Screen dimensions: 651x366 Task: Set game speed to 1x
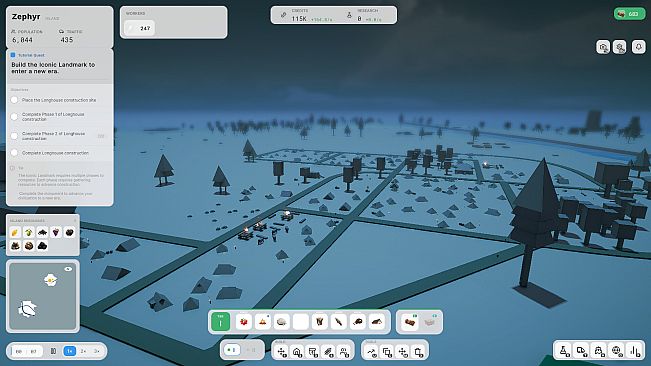70,351
